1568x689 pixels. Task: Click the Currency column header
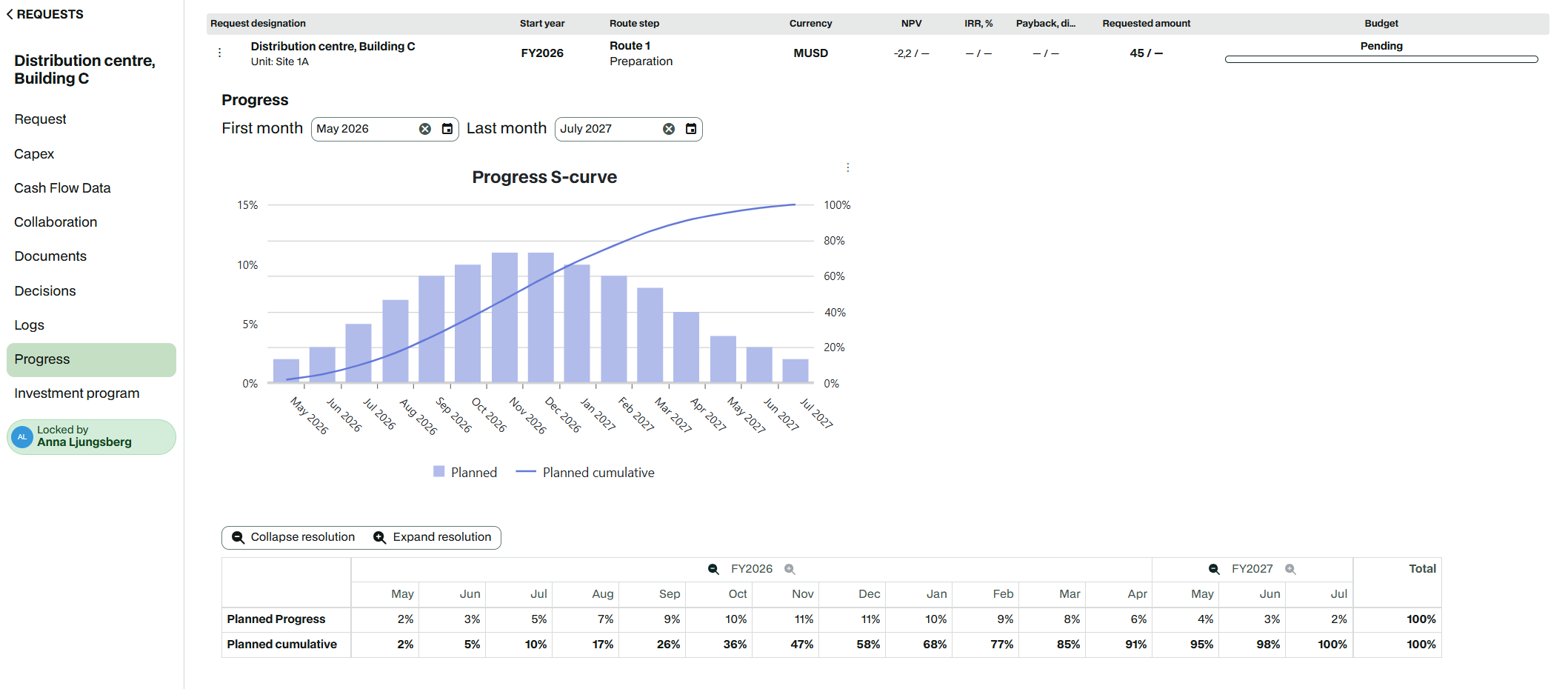810,24
